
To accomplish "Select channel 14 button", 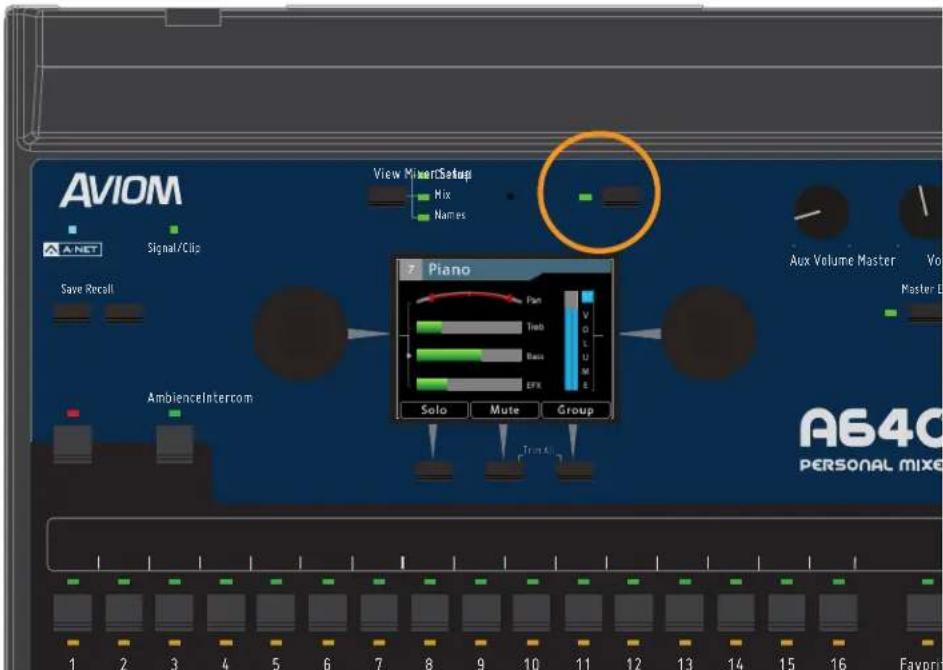I will click(x=736, y=613).
